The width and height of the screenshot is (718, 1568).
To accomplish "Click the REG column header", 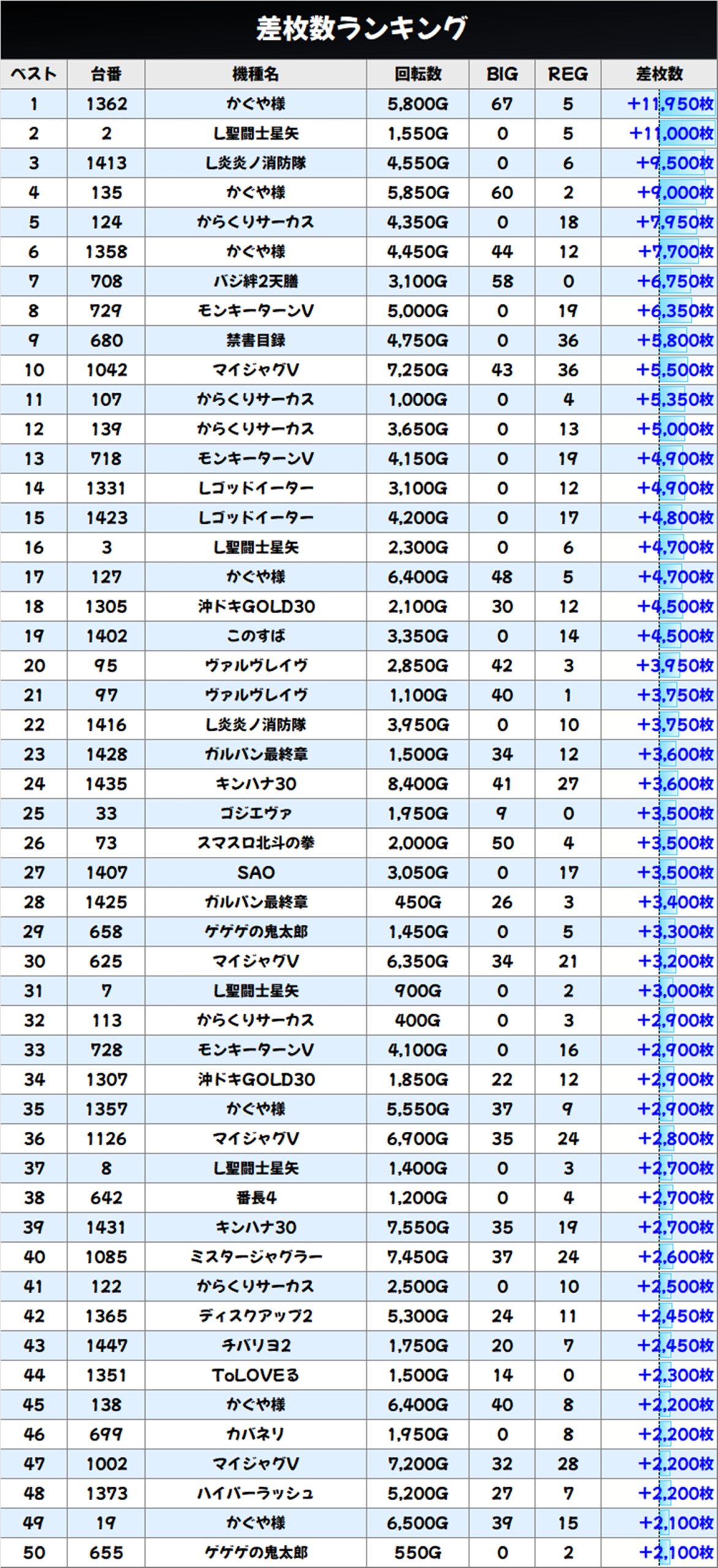I will 567,74.
